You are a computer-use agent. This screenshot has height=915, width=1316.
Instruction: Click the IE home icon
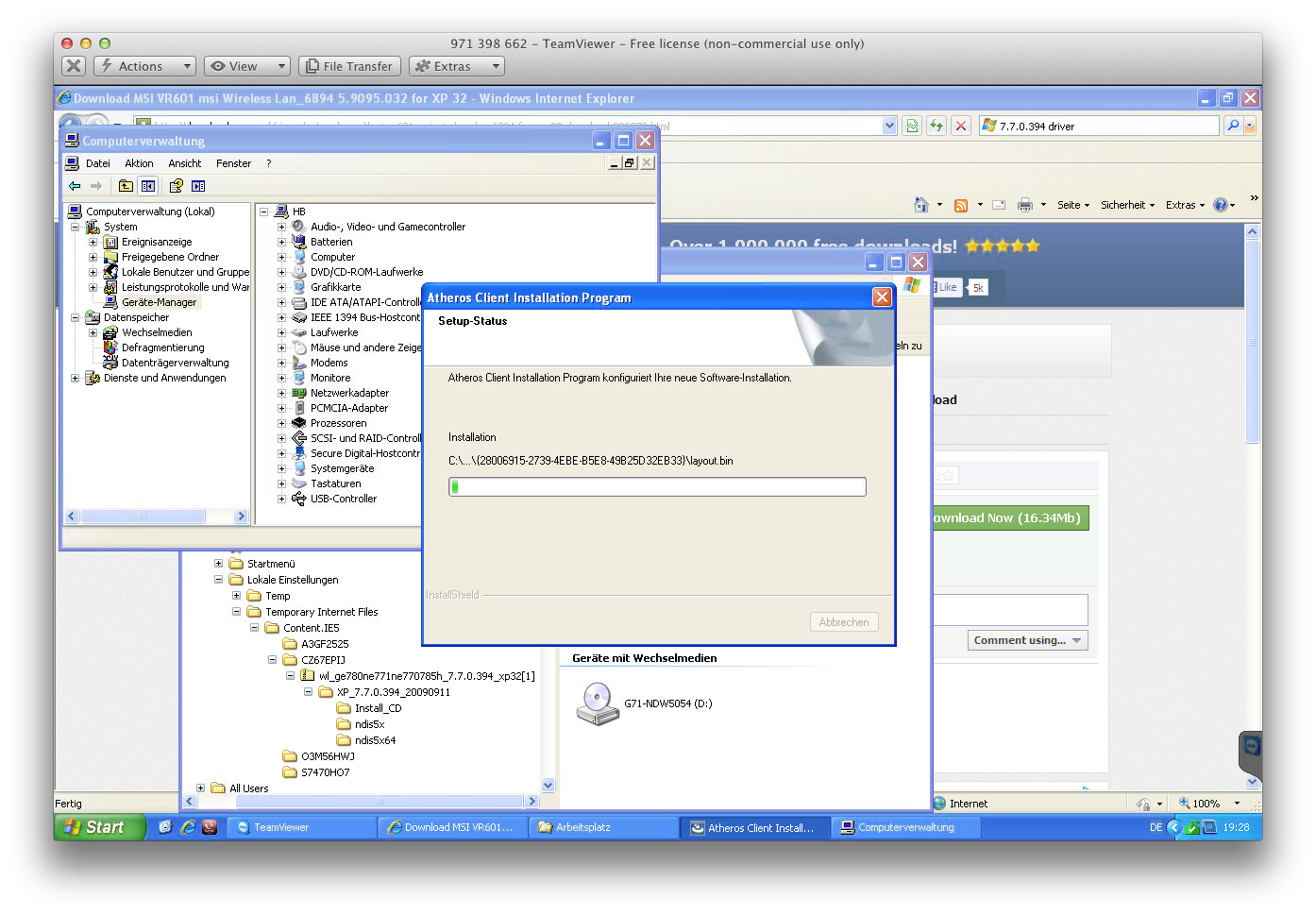921,205
